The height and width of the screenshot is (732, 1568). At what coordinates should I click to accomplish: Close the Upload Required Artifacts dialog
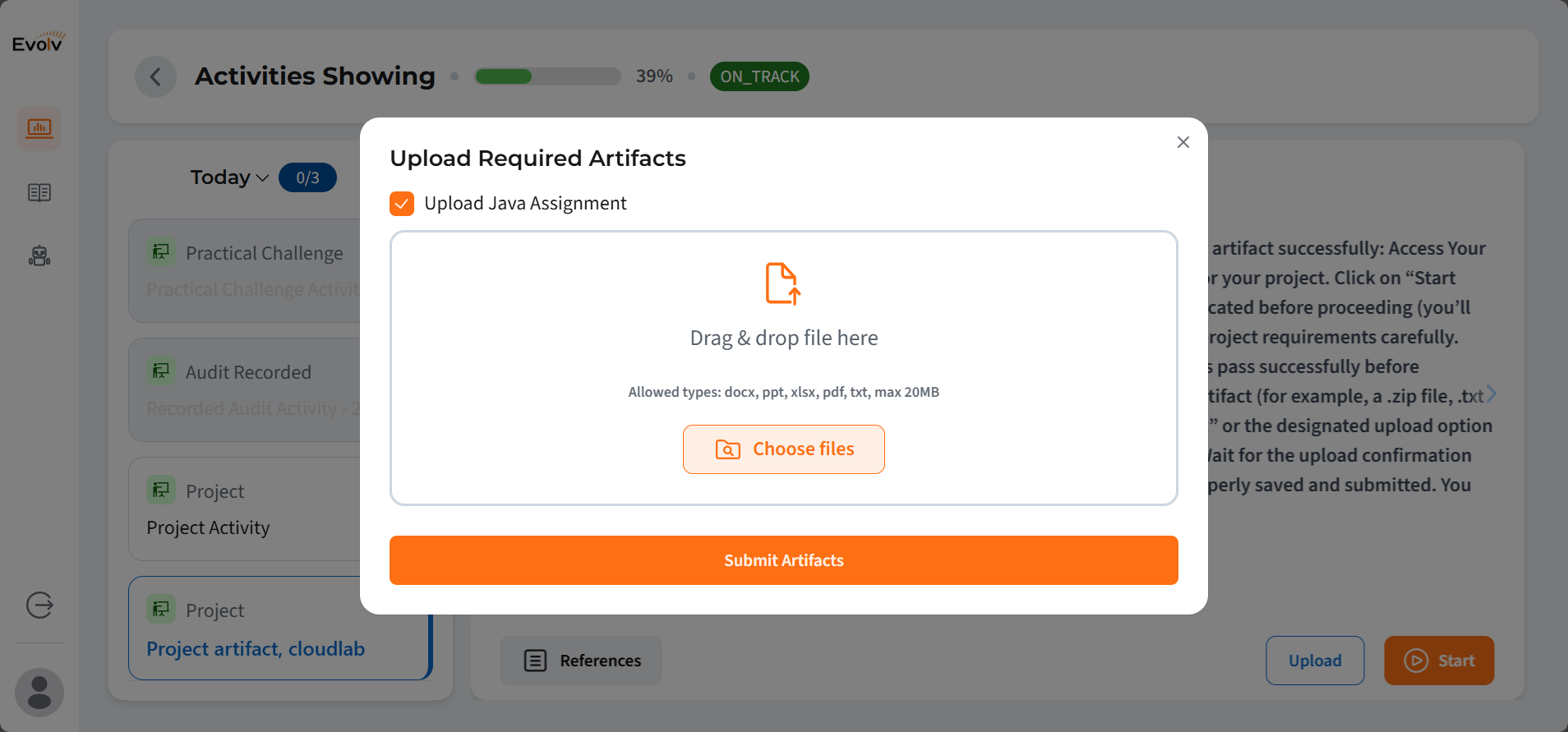click(x=1183, y=142)
